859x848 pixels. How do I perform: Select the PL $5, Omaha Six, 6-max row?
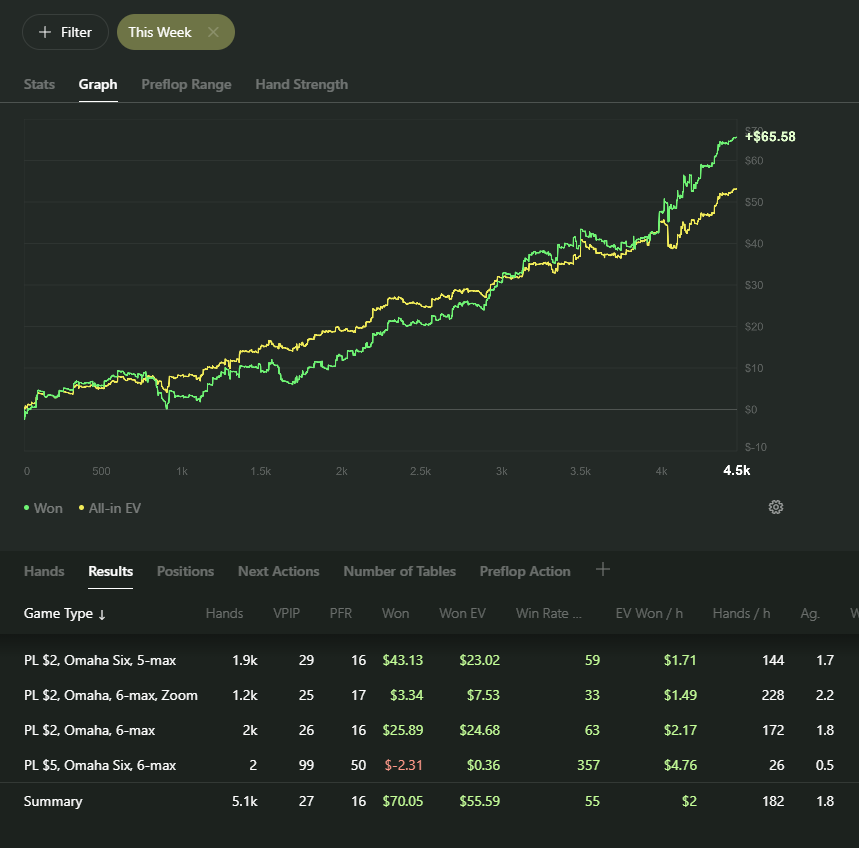[x=100, y=765]
